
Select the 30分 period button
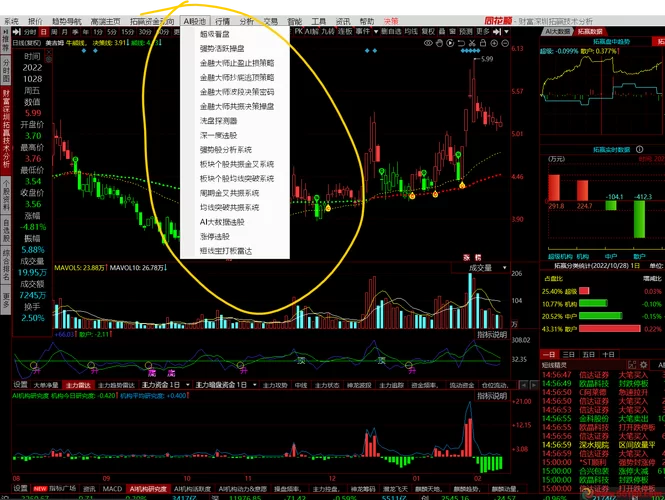pyautogui.click(x=145, y=32)
